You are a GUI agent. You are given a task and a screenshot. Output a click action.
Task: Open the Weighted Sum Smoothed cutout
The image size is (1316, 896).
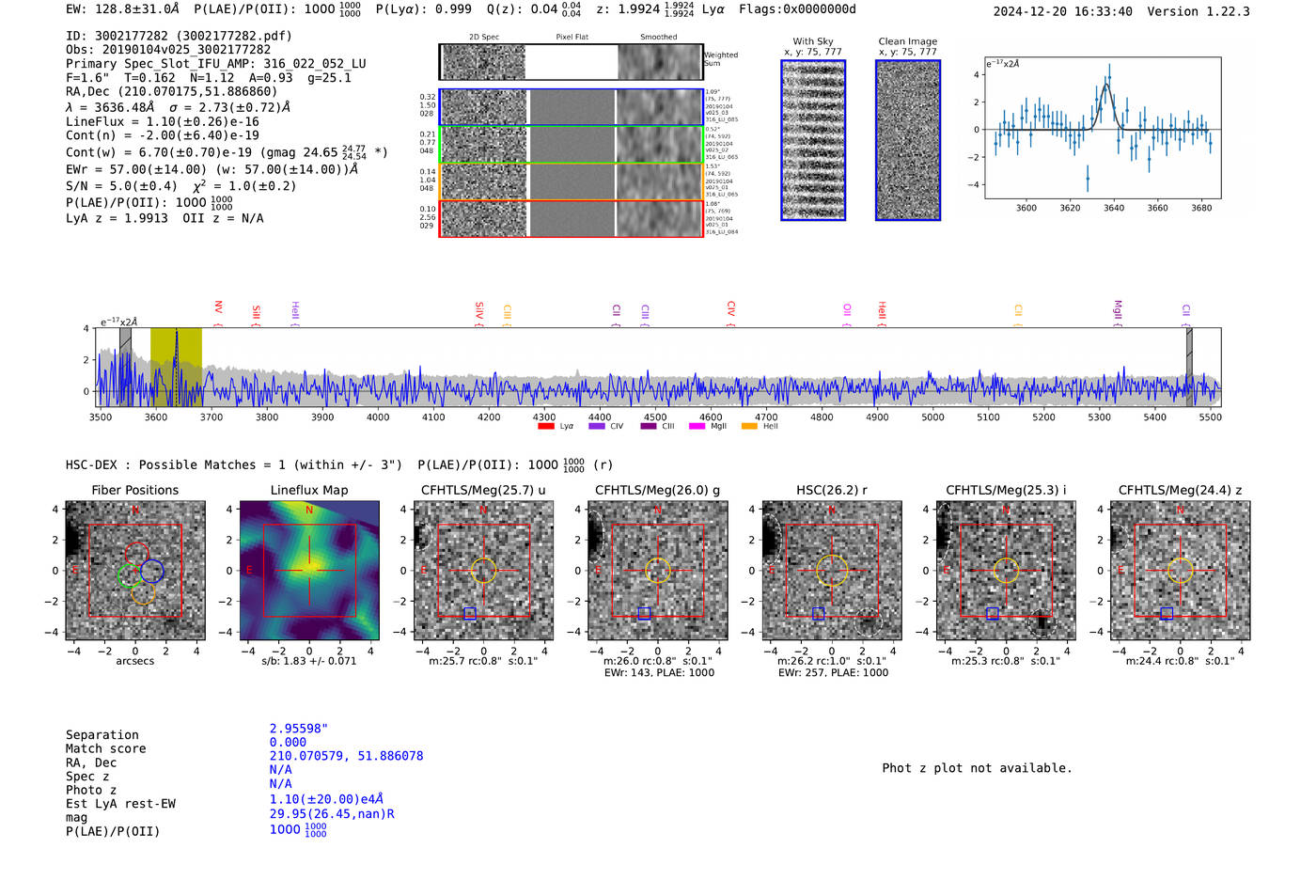point(659,62)
